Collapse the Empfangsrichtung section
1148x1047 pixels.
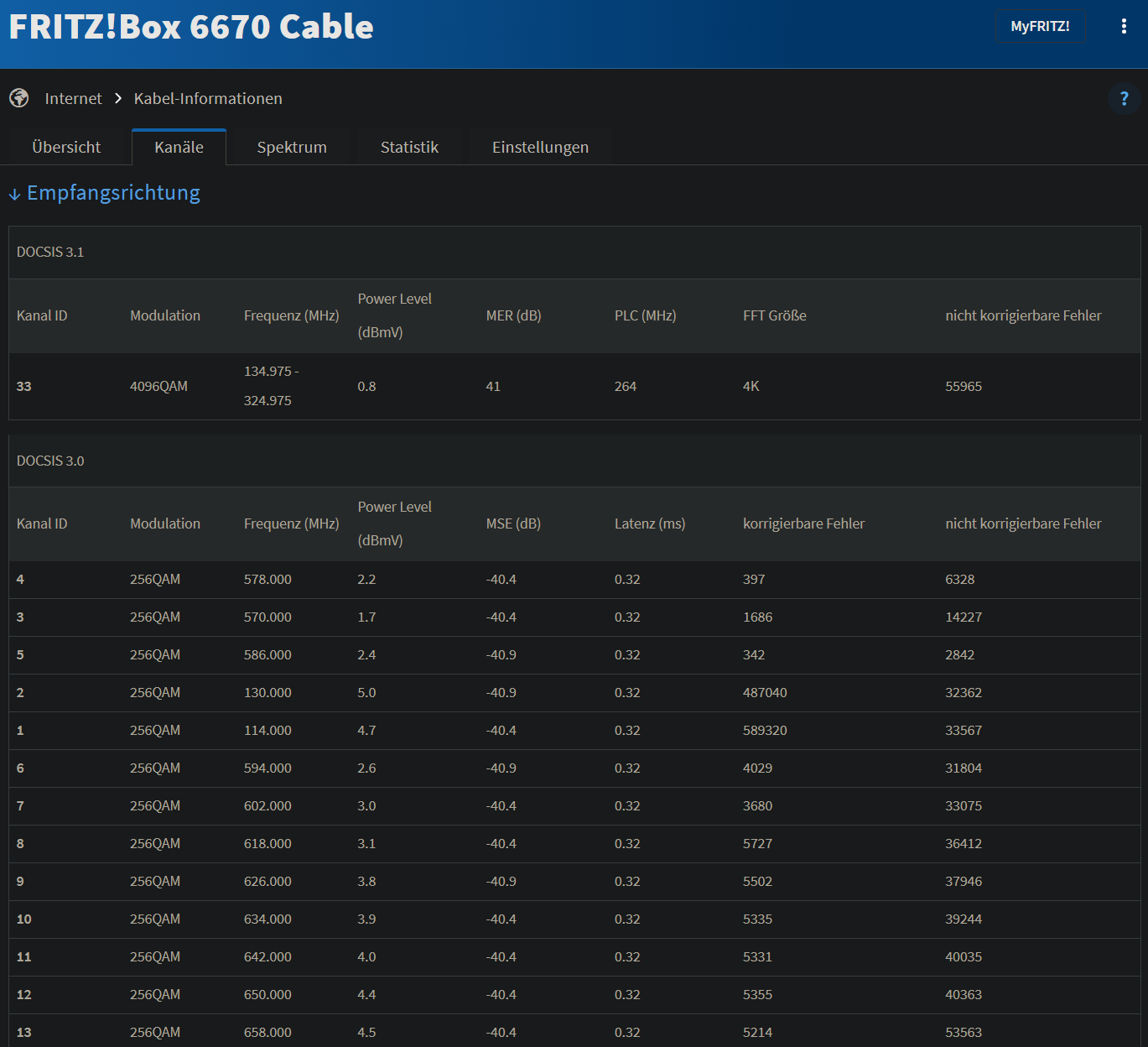point(105,193)
